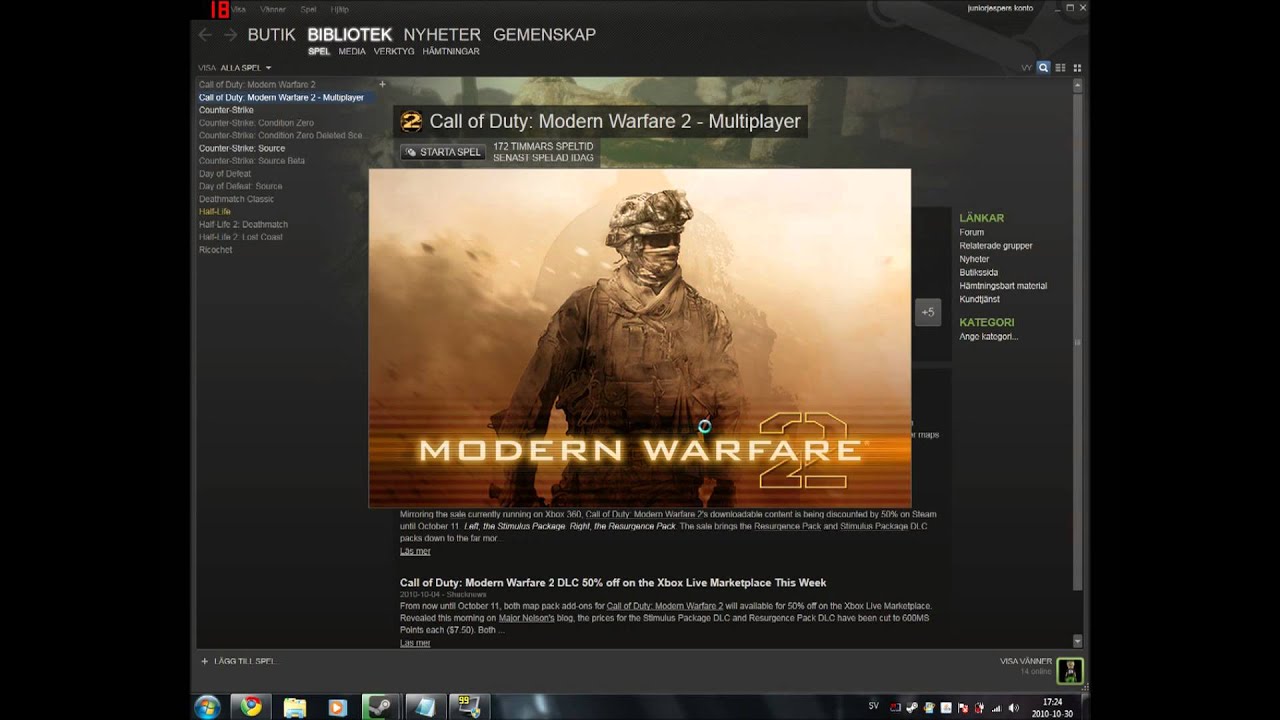Click the scrollbar up arrow
Viewport: 1280px width, 720px height.
pos(1077,86)
